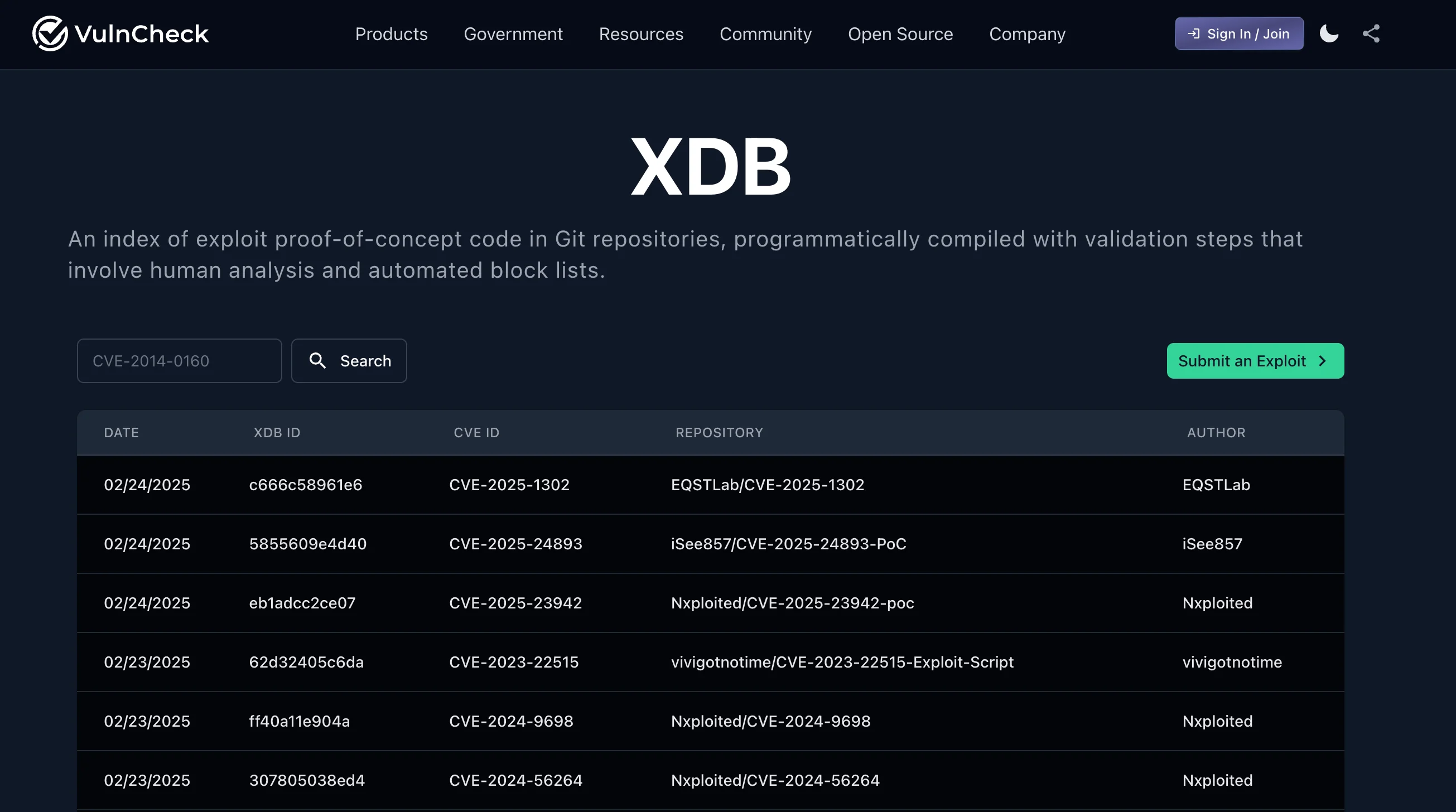The image size is (1456, 812).
Task: Click the Sign In / Join button
Action: tap(1239, 34)
